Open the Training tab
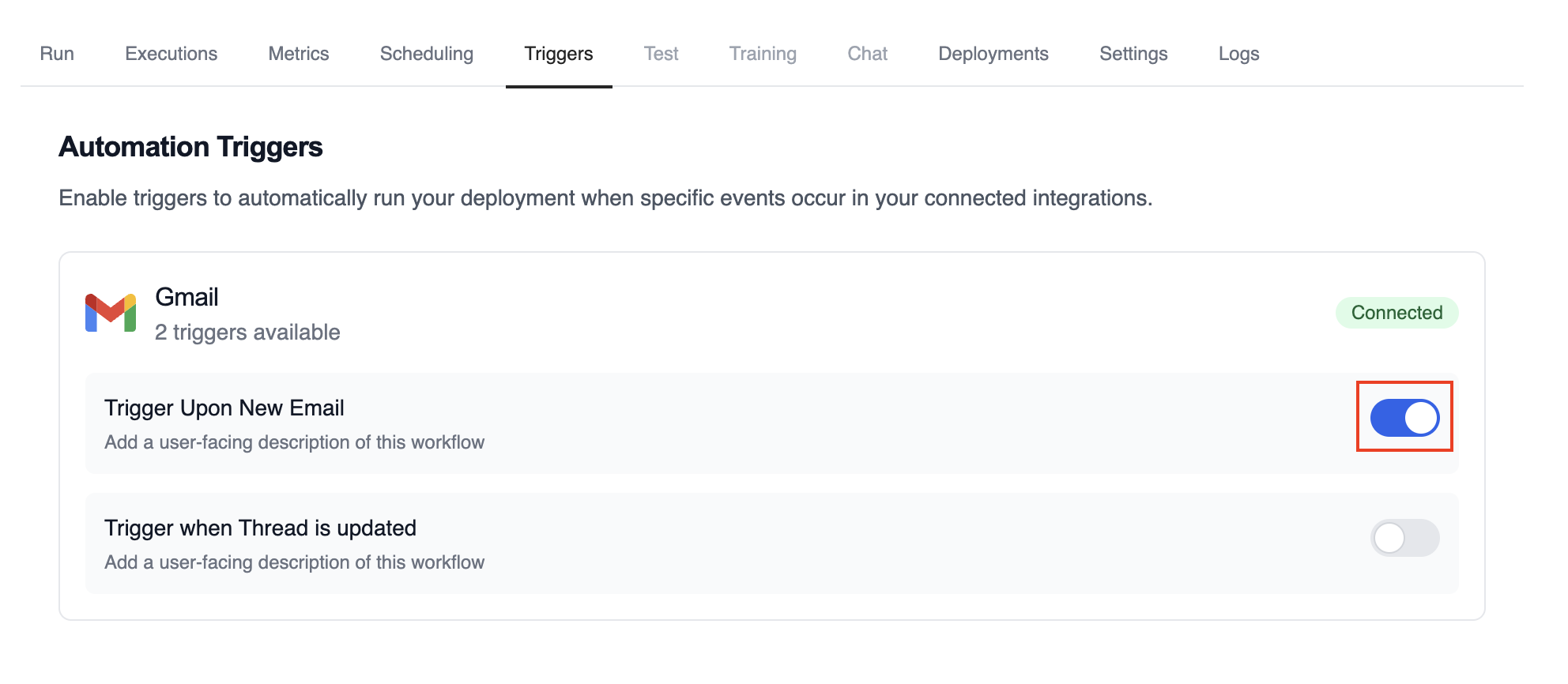The height and width of the screenshot is (684, 1568). [x=763, y=54]
